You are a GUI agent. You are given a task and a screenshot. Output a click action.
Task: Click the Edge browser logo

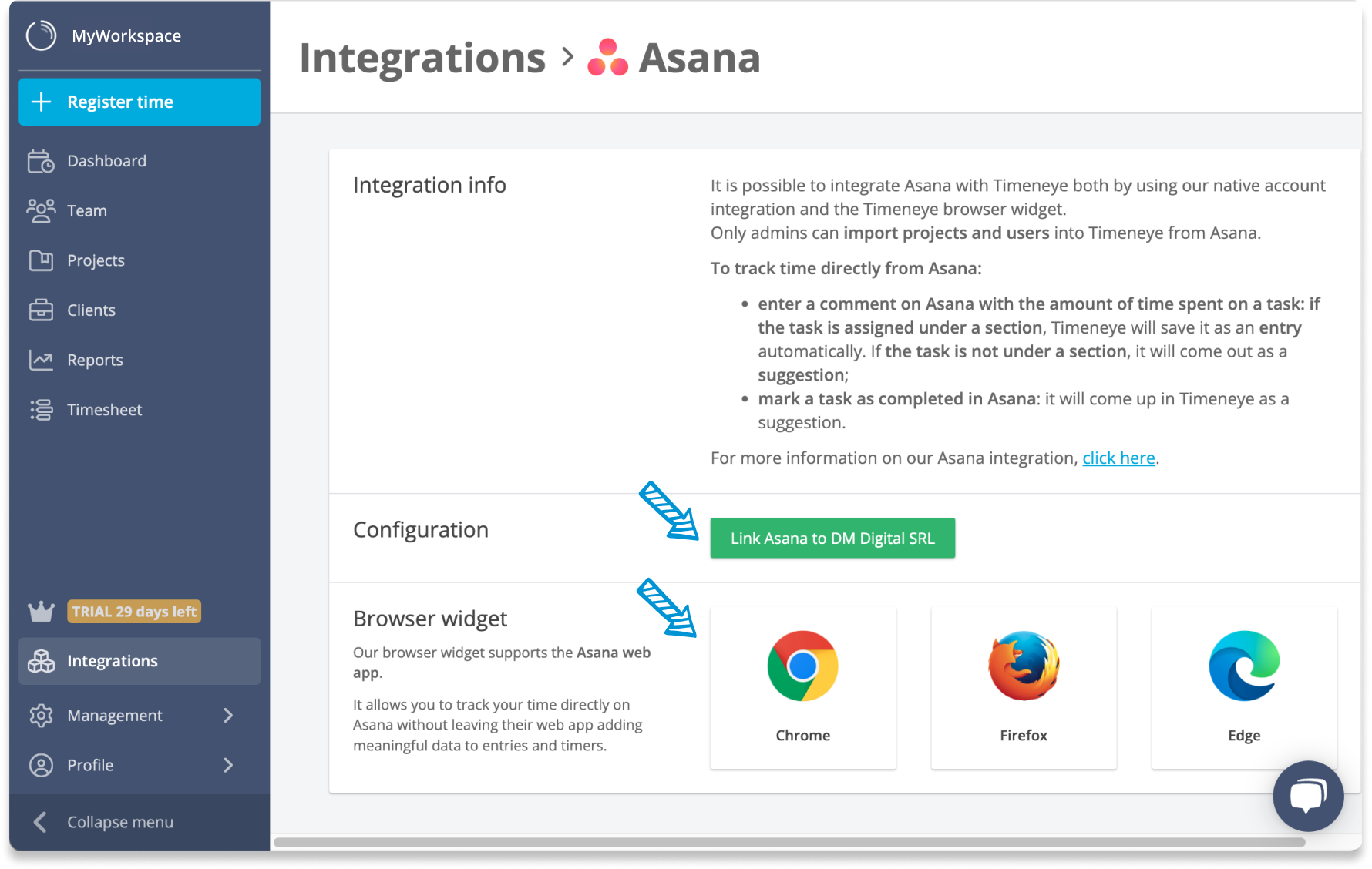click(x=1244, y=666)
